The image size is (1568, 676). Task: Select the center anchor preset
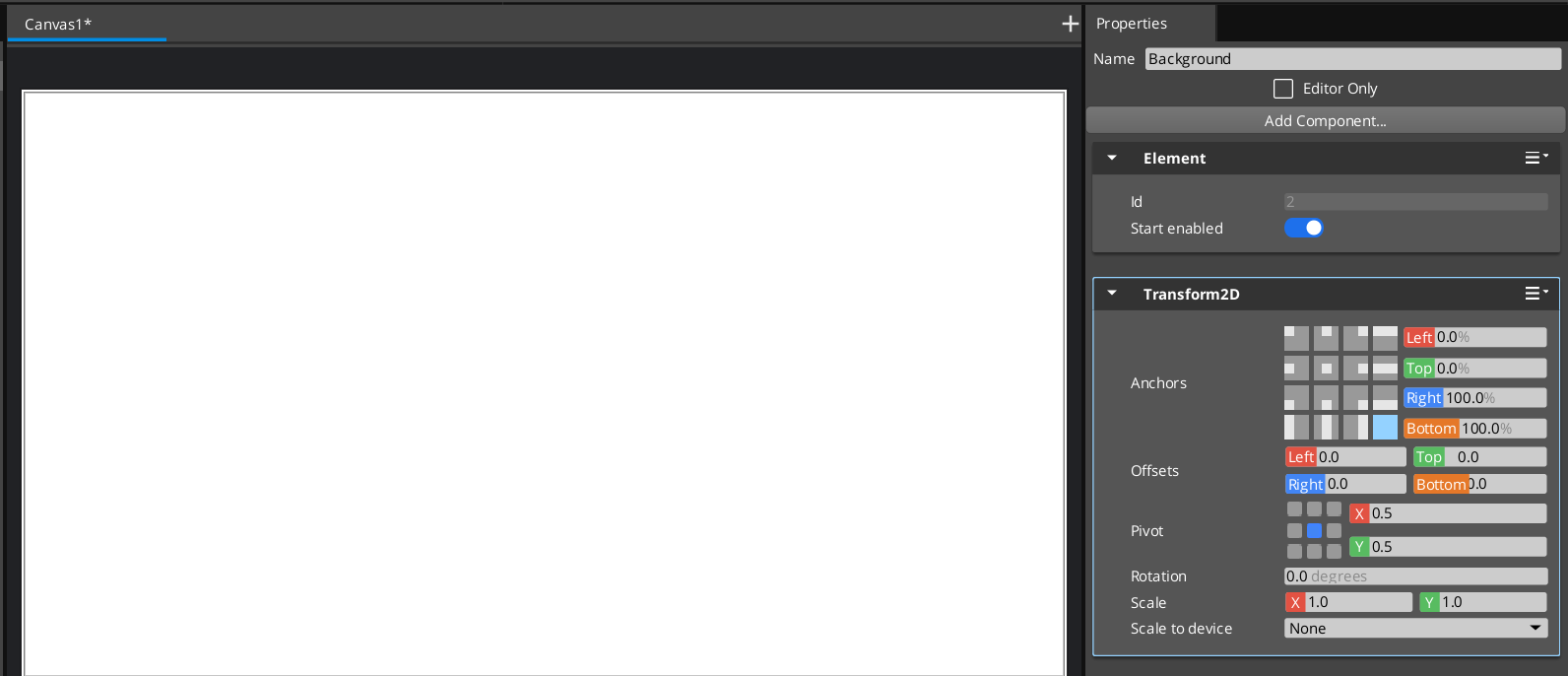(x=1326, y=369)
